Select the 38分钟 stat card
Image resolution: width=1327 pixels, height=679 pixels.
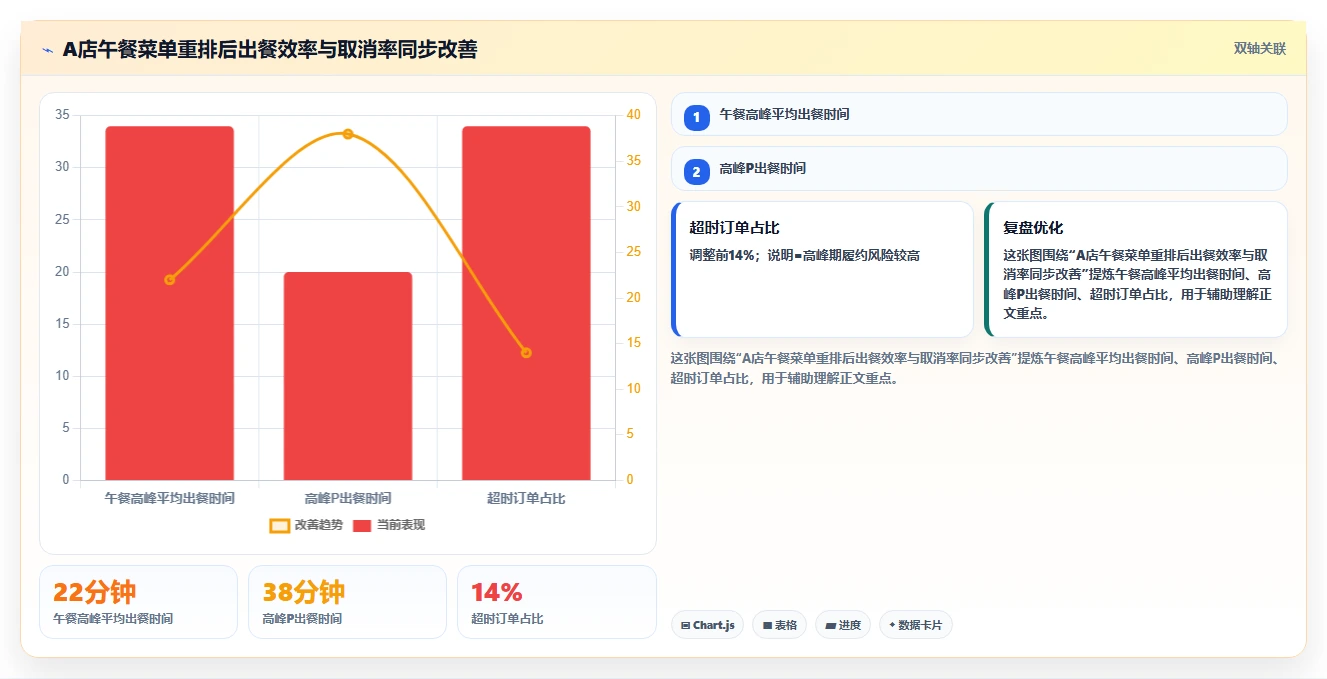point(347,602)
